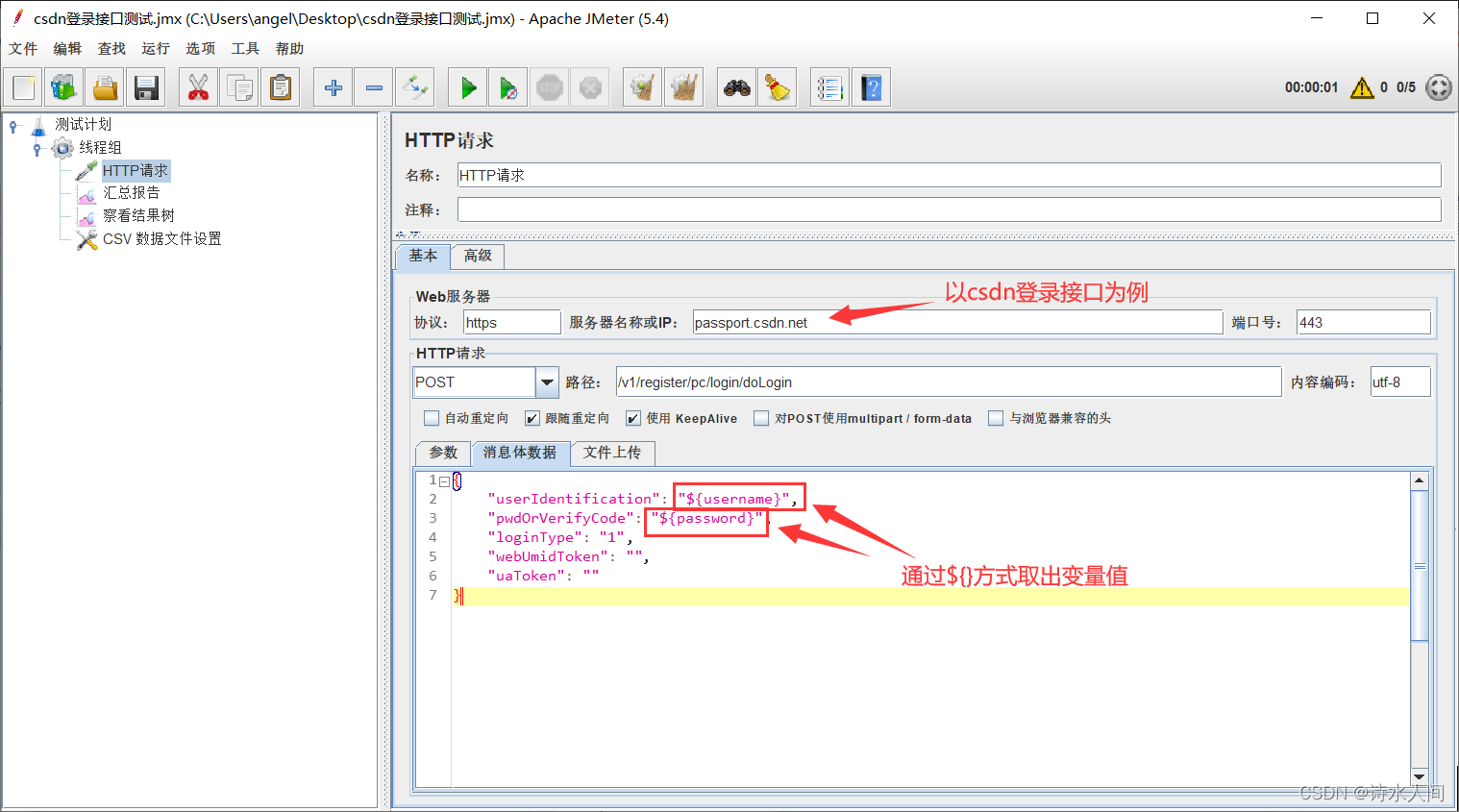Click the thread status circle icon

(1439, 87)
